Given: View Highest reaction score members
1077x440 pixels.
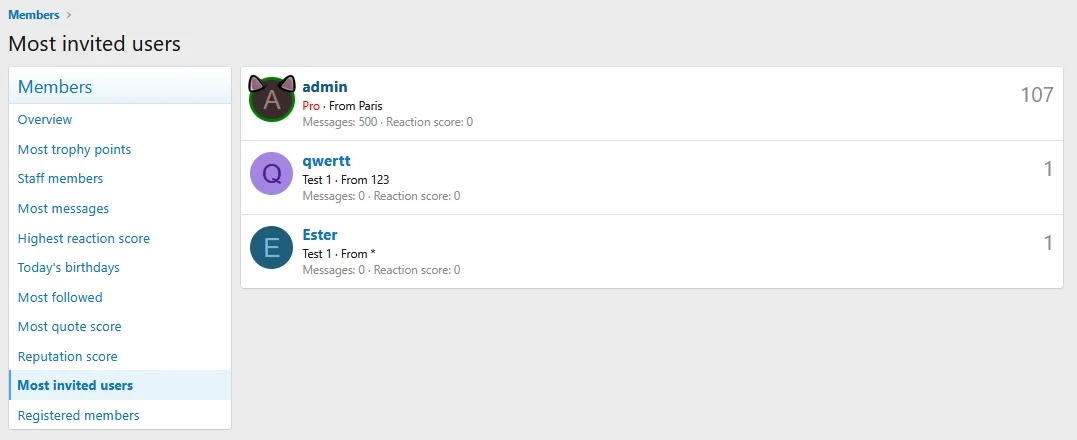Looking at the screenshot, I should (x=84, y=239).
